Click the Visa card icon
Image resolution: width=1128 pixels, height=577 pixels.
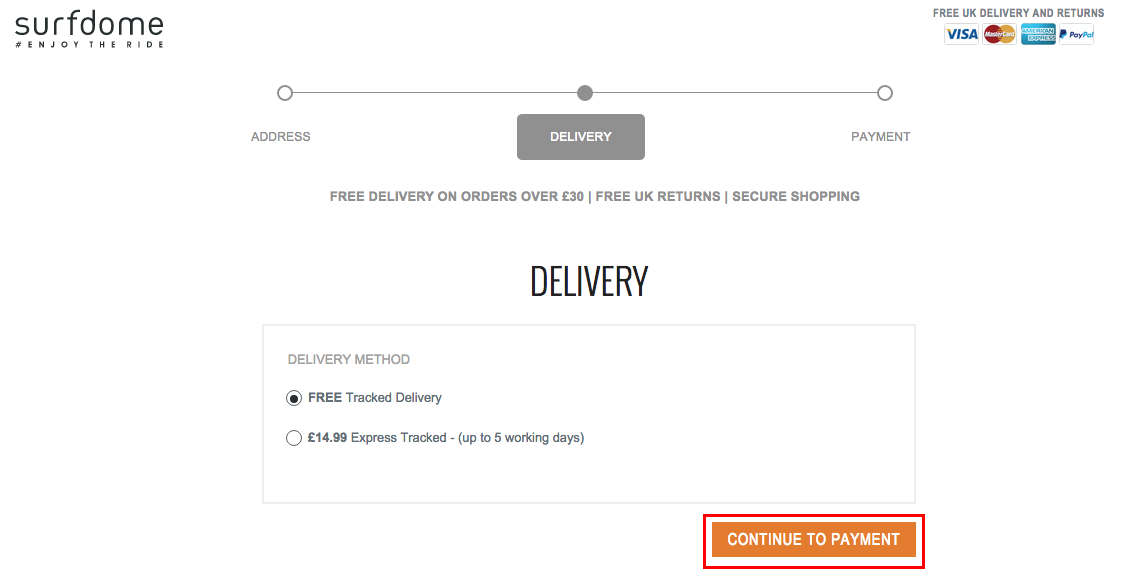961,34
